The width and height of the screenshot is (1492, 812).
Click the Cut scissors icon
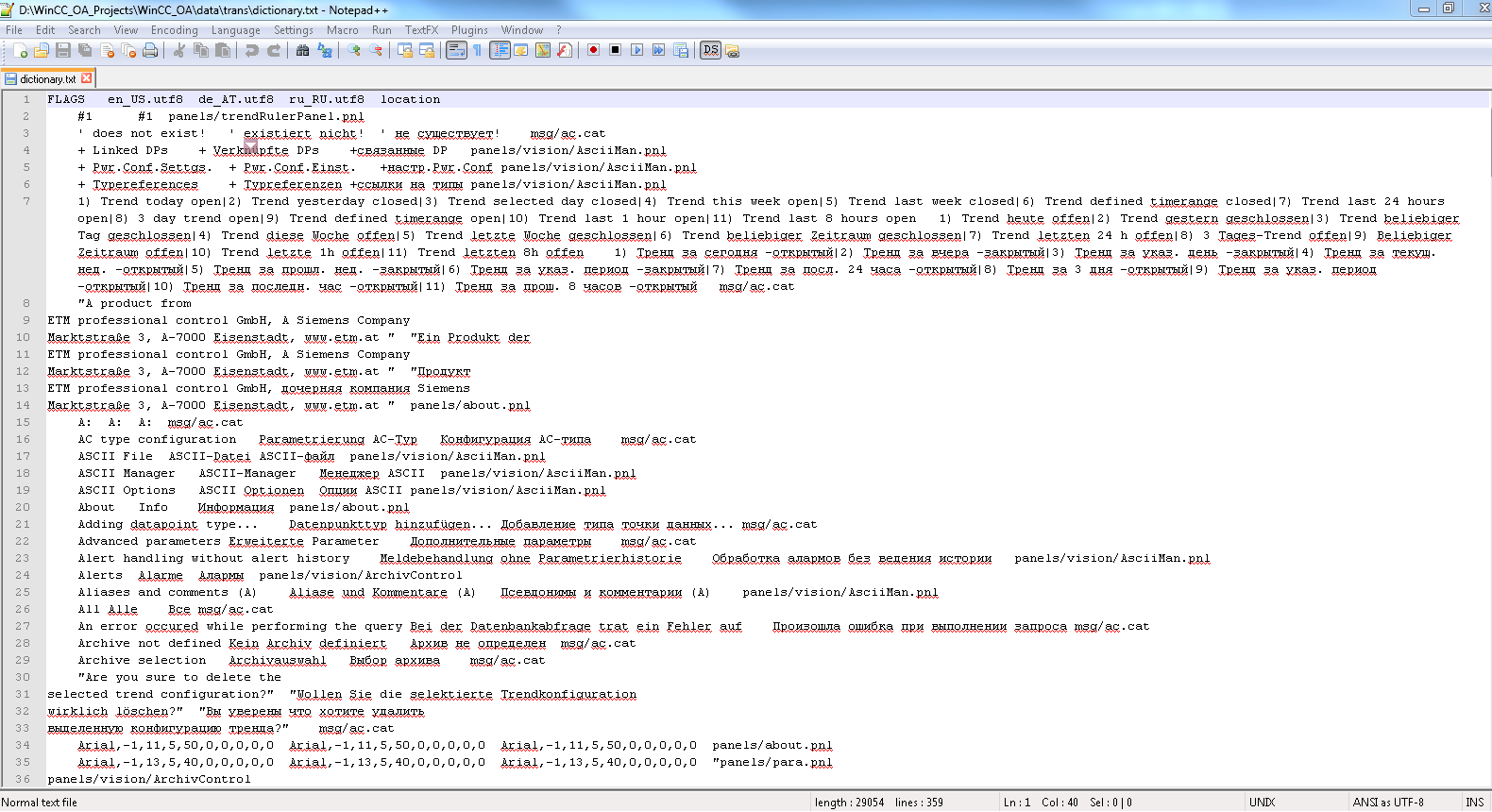178,50
